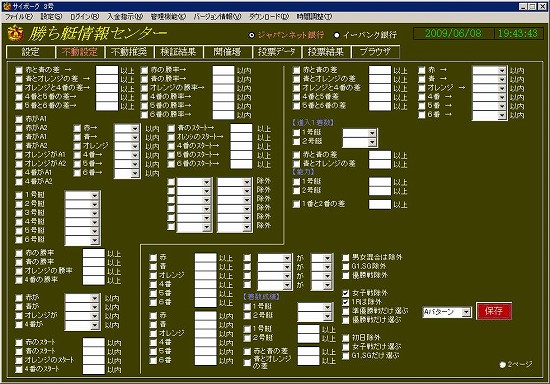
Task: Enable the G1.SGだけ選ぶ checkbox
Action: coord(346,356)
